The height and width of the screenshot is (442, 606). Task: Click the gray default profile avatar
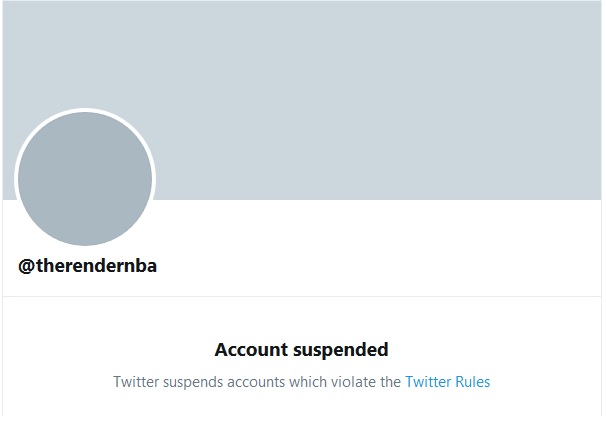[x=85, y=180]
